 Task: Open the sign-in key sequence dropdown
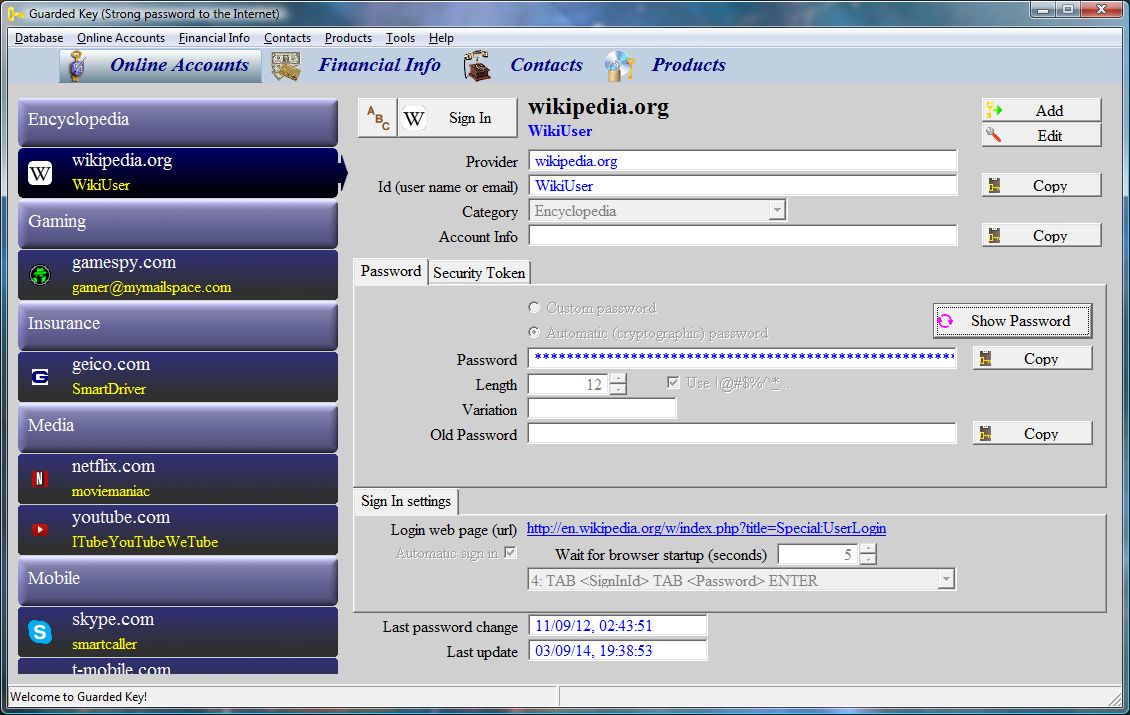click(946, 579)
